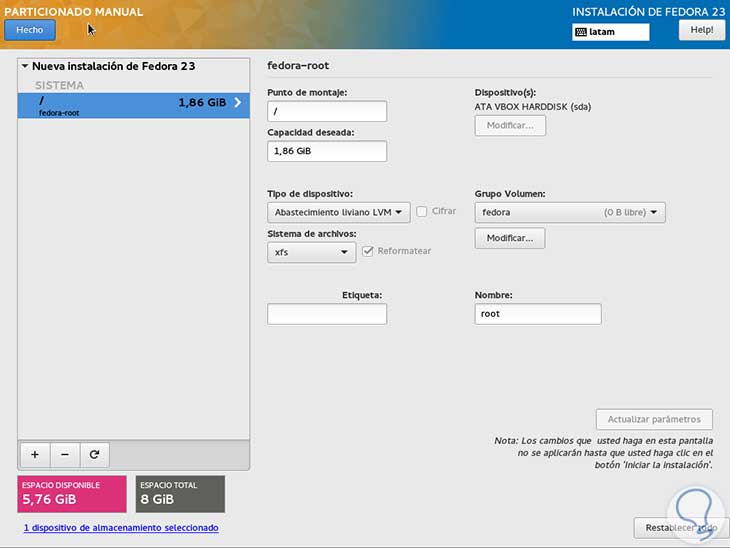Click Modificar under Dispositivo(s)
The height and width of the screenshot is (548, 730).
(510, 126)
